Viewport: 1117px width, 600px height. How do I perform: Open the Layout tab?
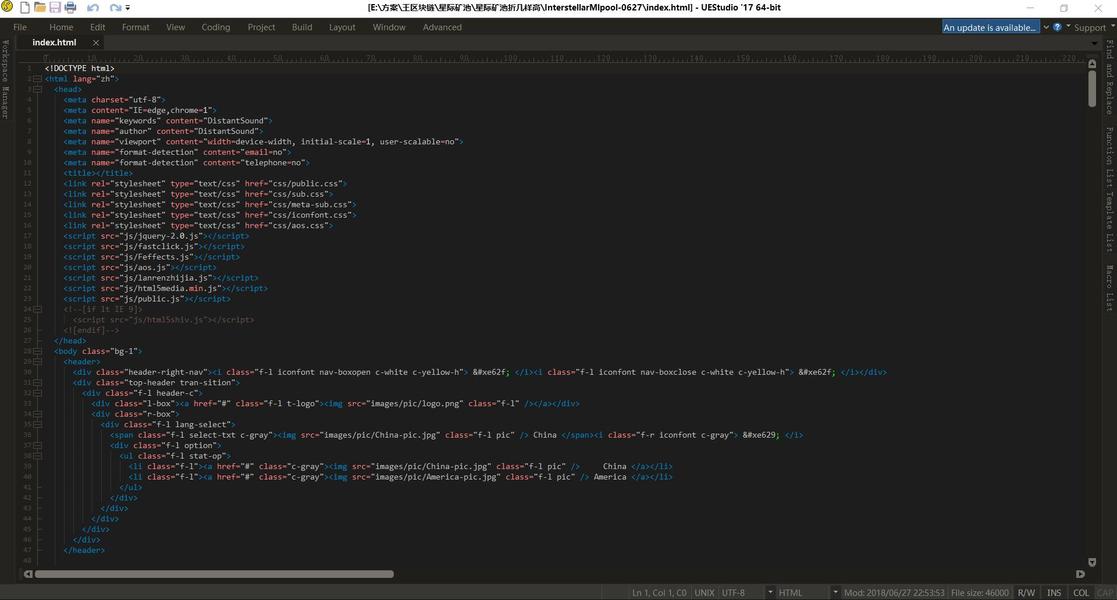[342, 27]
